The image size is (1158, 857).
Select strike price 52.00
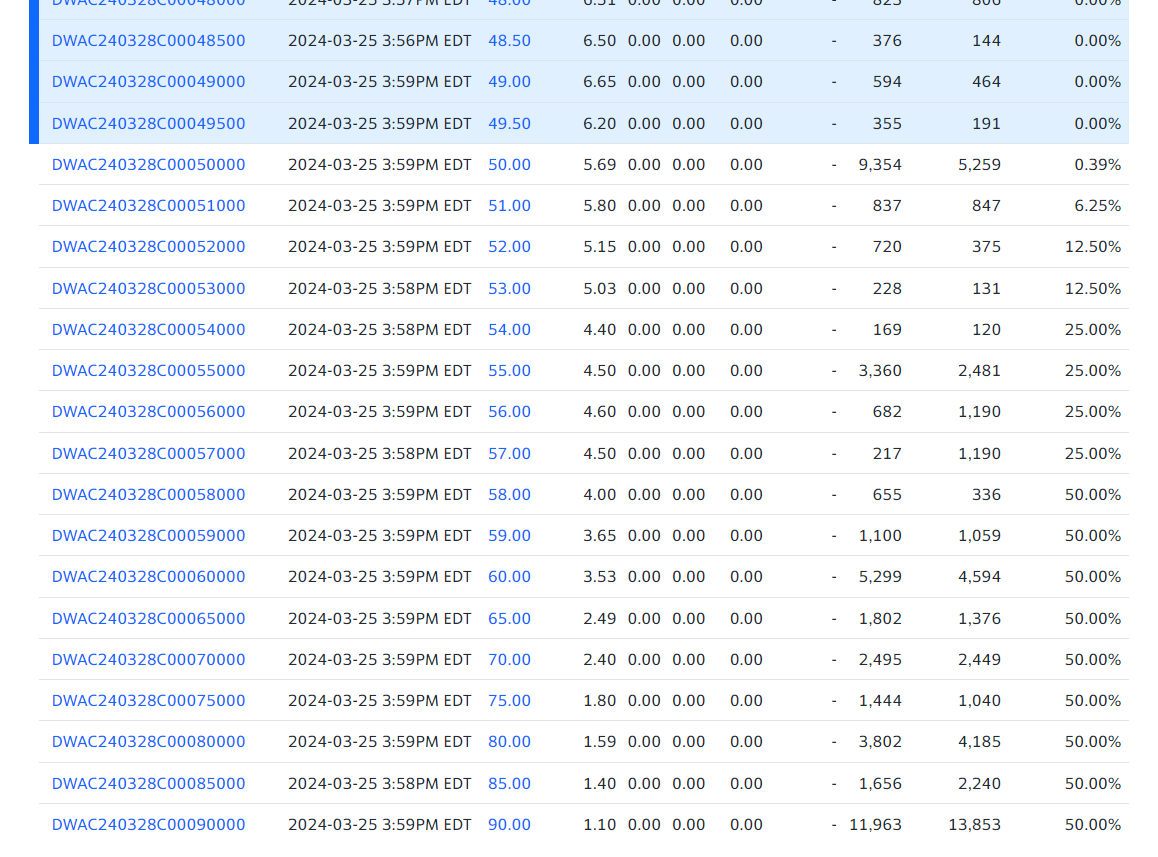click(x=509, y=247)
